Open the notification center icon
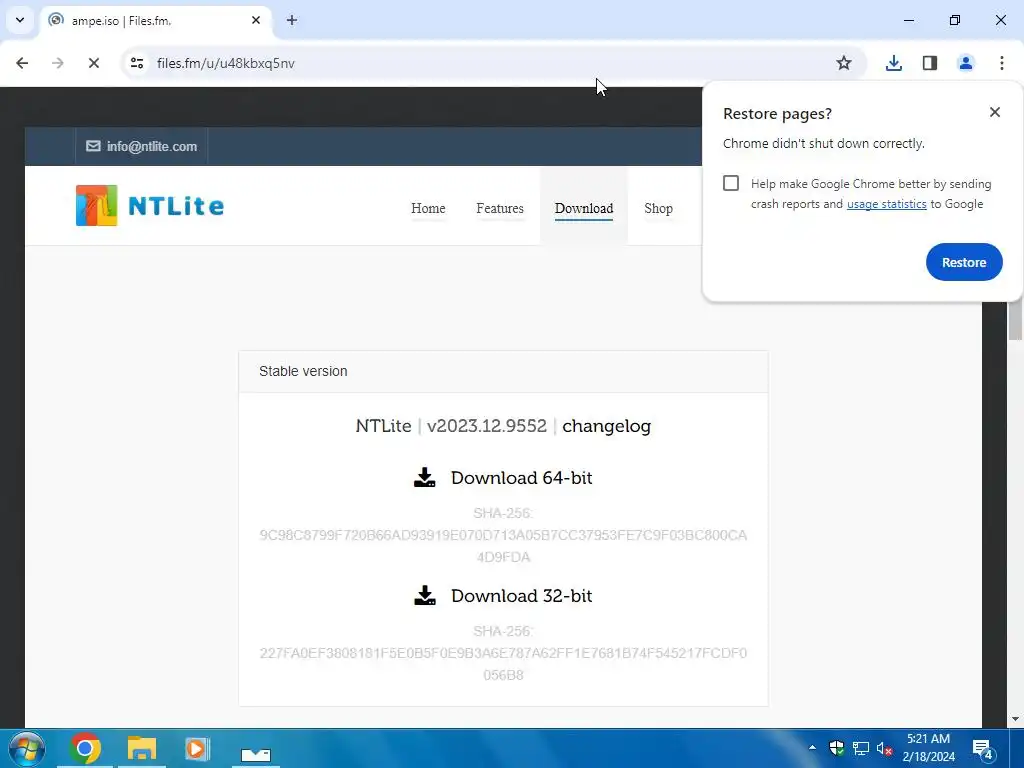The width and height of the screenshot is (1024, 768). pos(983,749)
